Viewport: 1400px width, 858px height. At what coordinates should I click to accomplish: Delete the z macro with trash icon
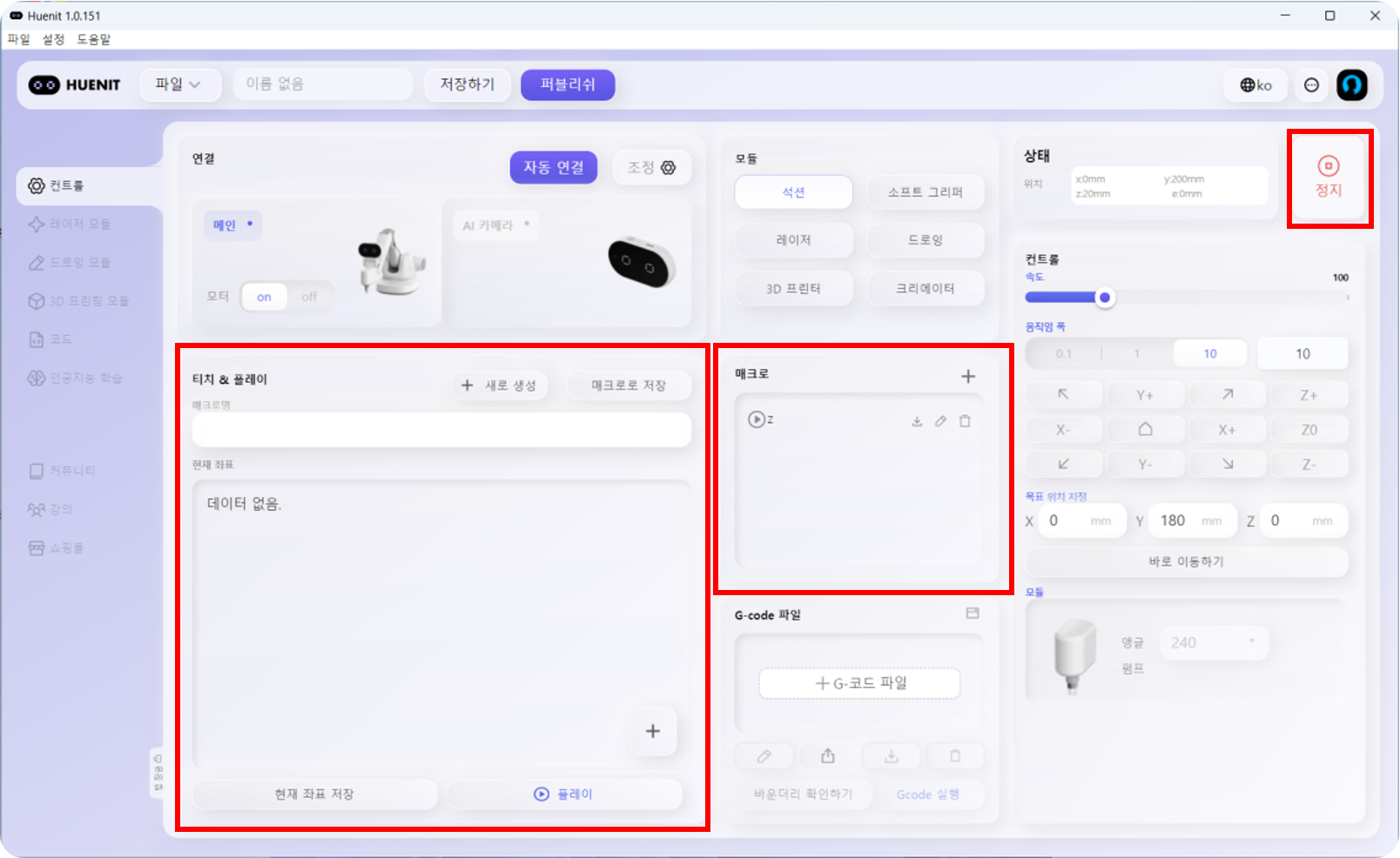[x=965, y=421]
